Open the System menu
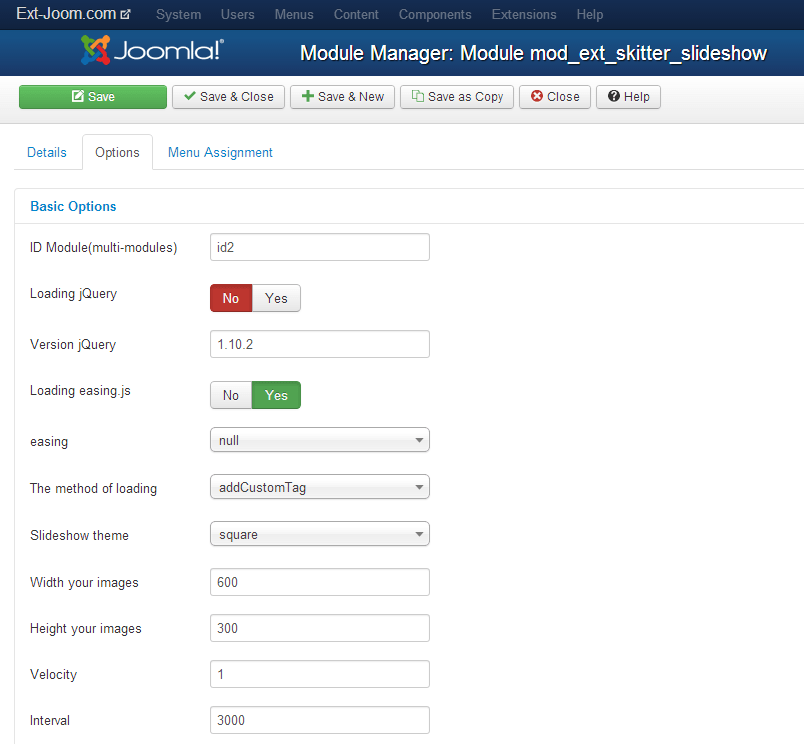 (x=178, y=14)
